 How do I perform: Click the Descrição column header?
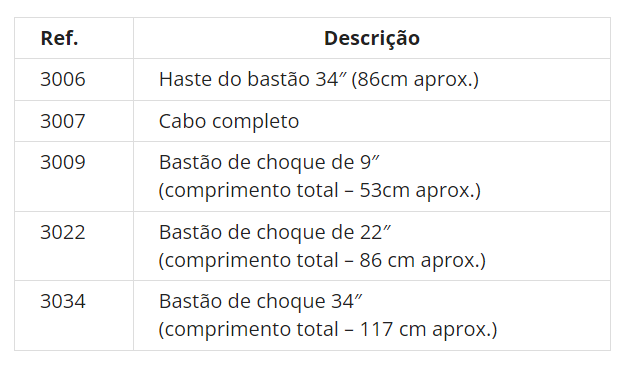click(372, 38)
